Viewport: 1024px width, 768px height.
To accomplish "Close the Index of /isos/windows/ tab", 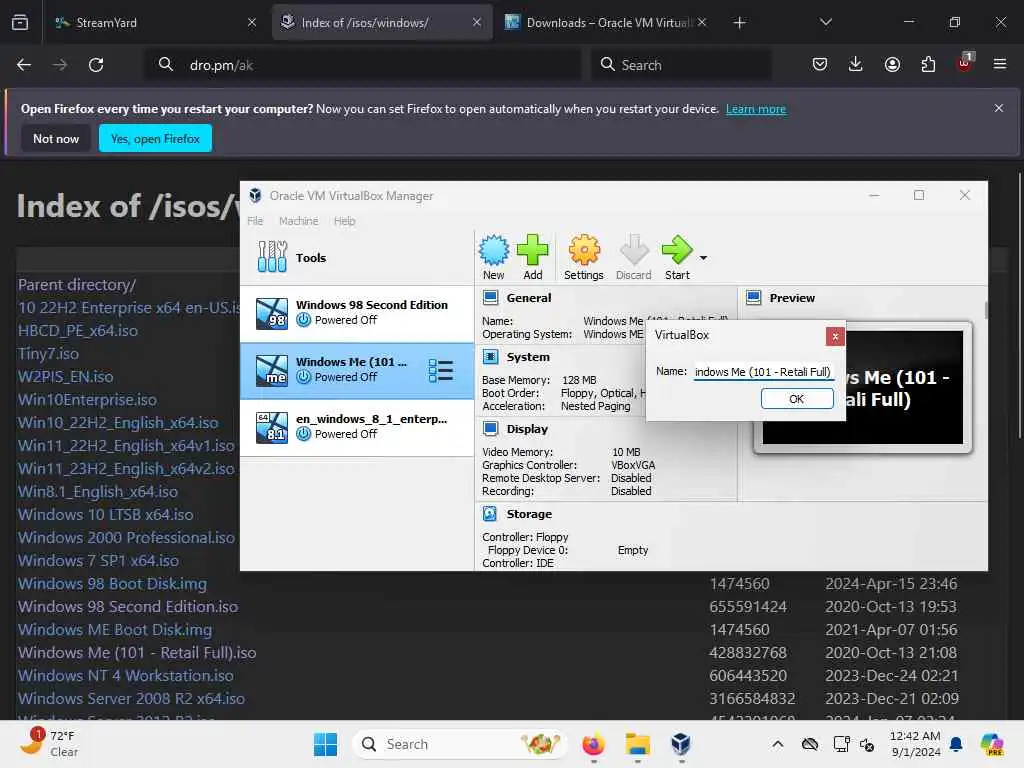I will [x=477, y=22].
